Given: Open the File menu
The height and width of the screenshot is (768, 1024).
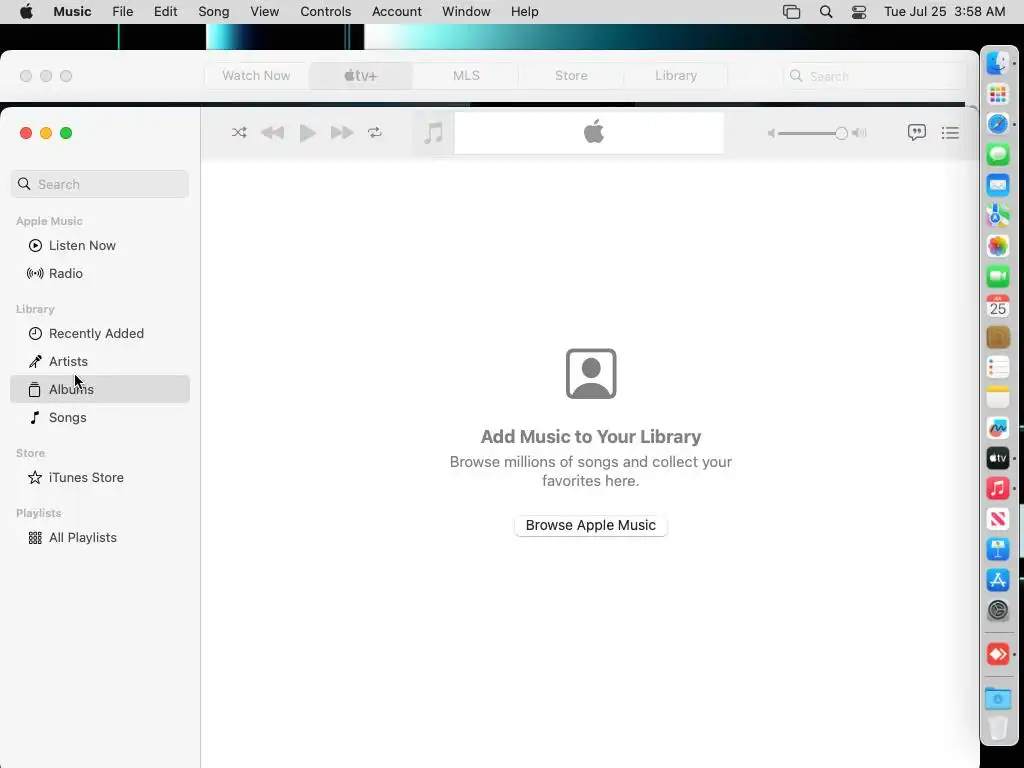Looking at the screenshot, I should pyautogui.click(x=122, y=12).
